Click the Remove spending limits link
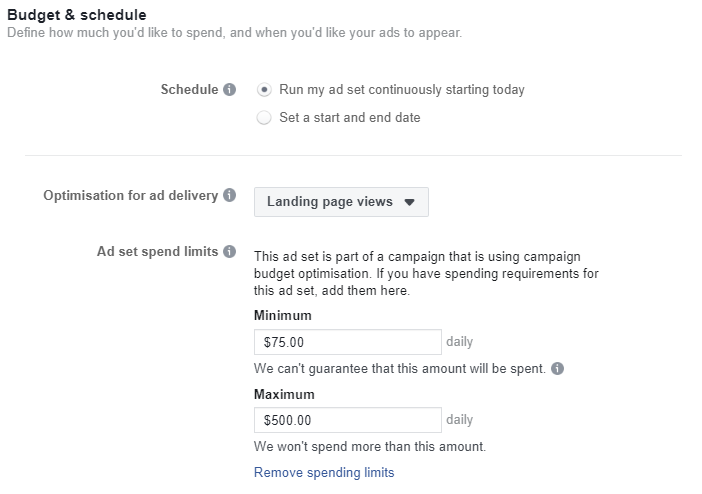Viewport: 702px width, 494px height. 324,472
